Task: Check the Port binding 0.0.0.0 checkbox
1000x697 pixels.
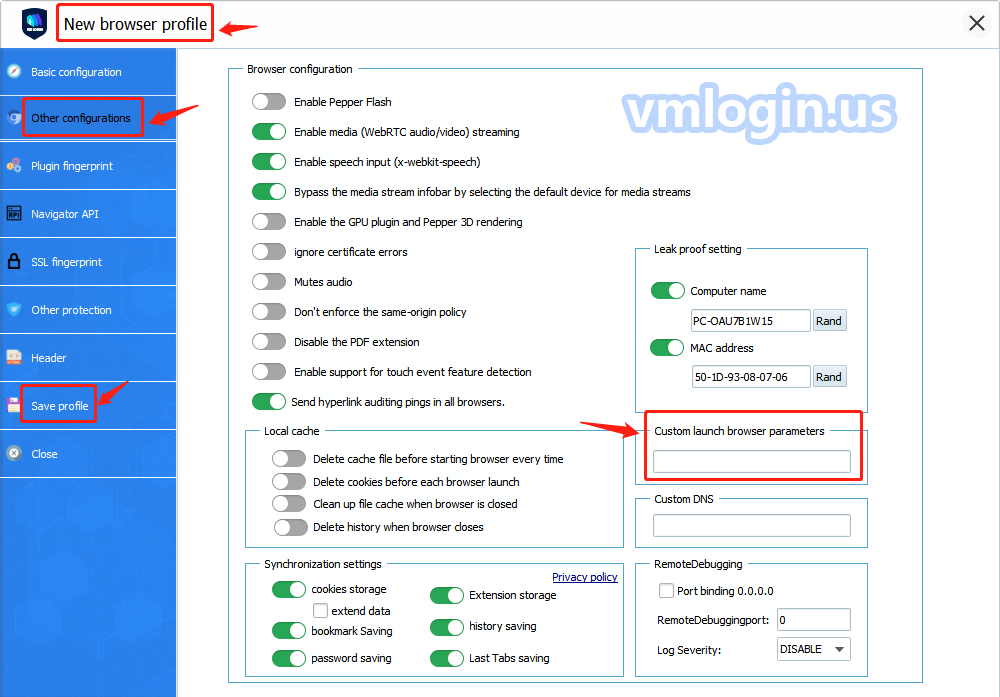Action: coord(667,591)
